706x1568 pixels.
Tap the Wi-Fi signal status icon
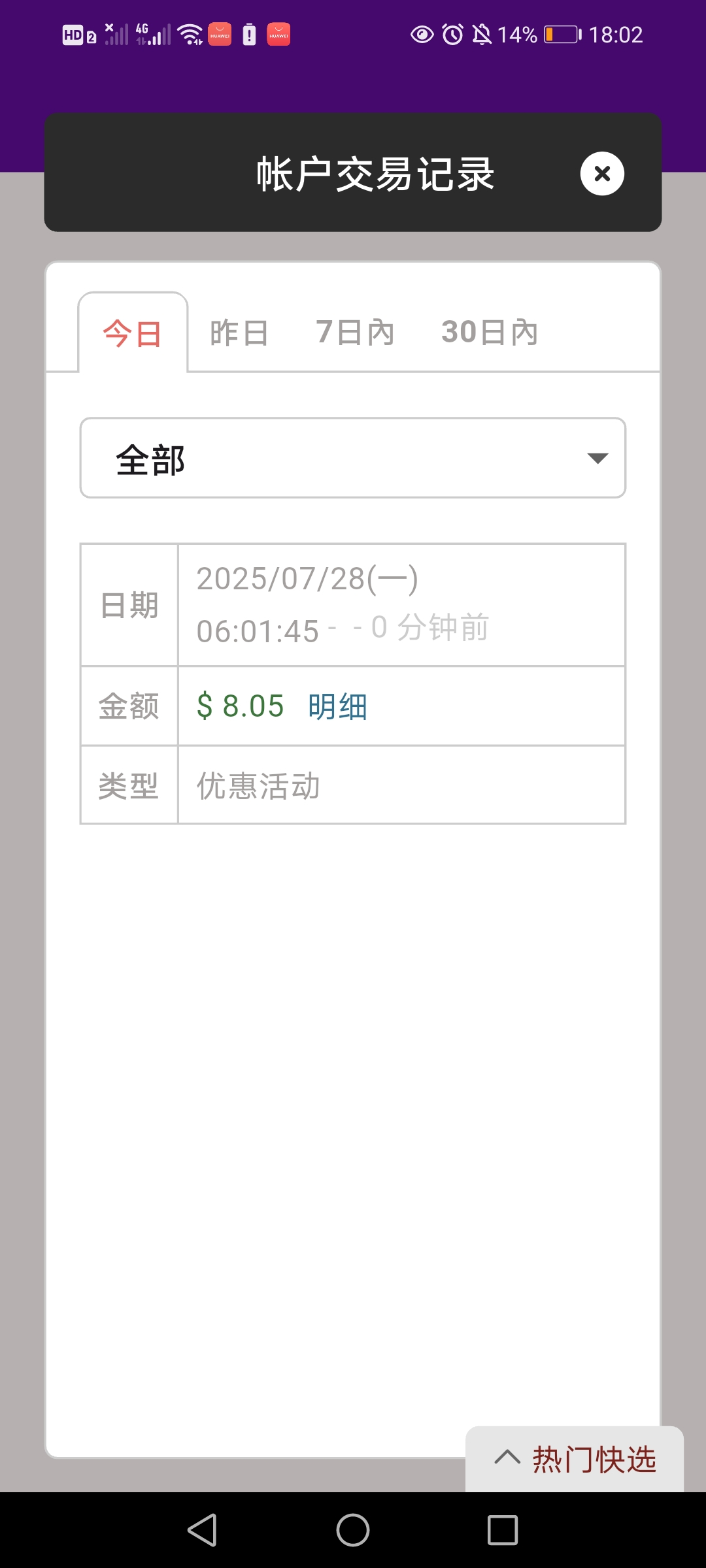pos(190,34)
